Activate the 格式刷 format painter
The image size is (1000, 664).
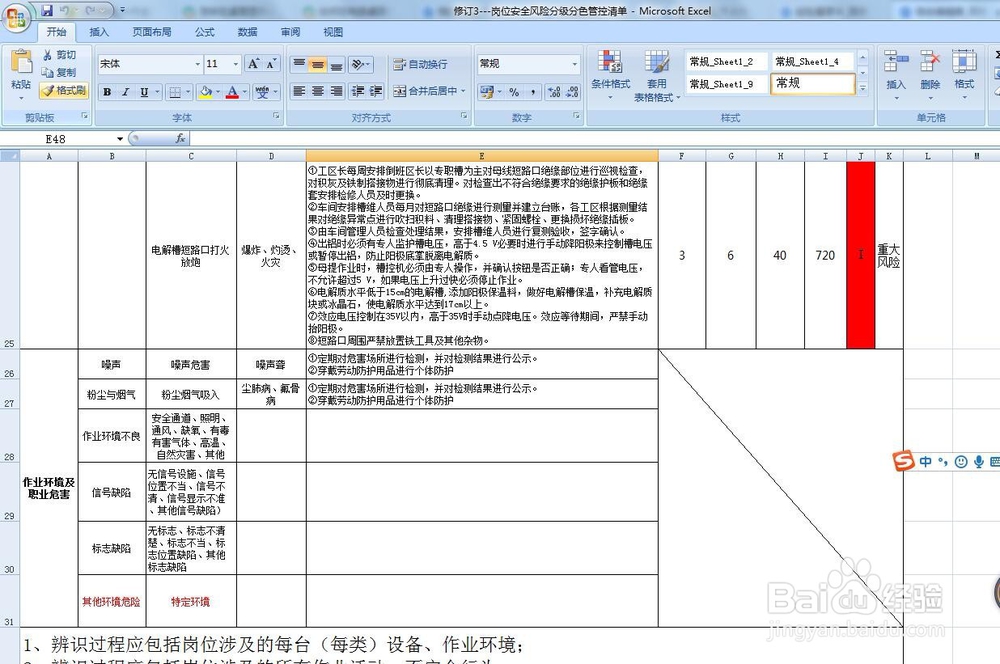64,91
